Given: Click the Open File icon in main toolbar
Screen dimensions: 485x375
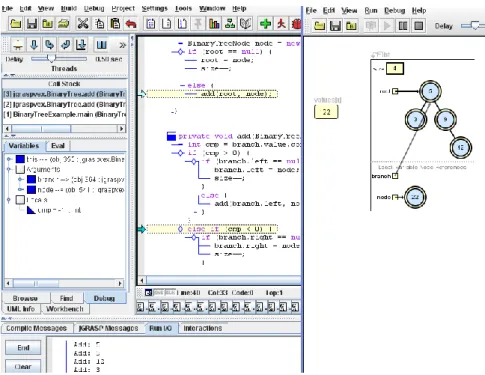Looking at the screenshot, I should [x=15, y=24].
